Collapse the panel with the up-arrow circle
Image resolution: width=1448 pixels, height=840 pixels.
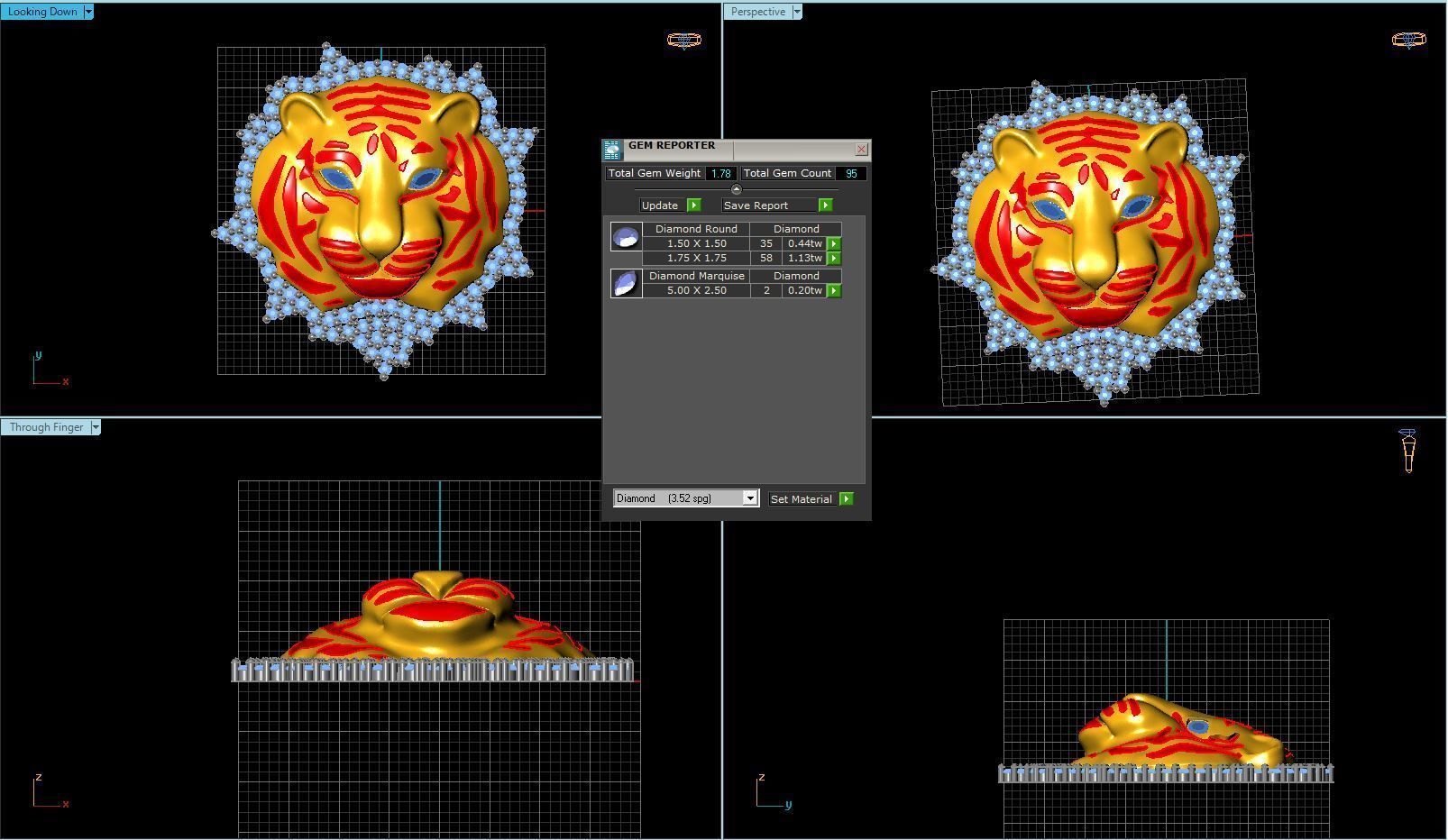click(736, 189)
